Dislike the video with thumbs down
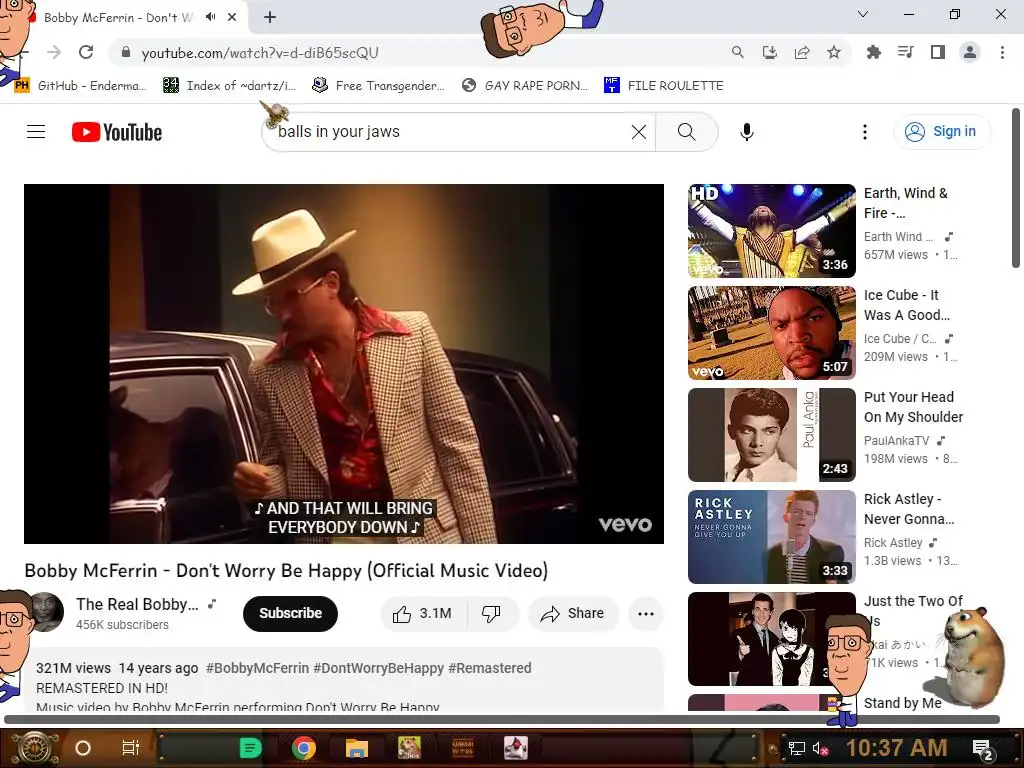1024x768 pixels. [x=491, y=613]
